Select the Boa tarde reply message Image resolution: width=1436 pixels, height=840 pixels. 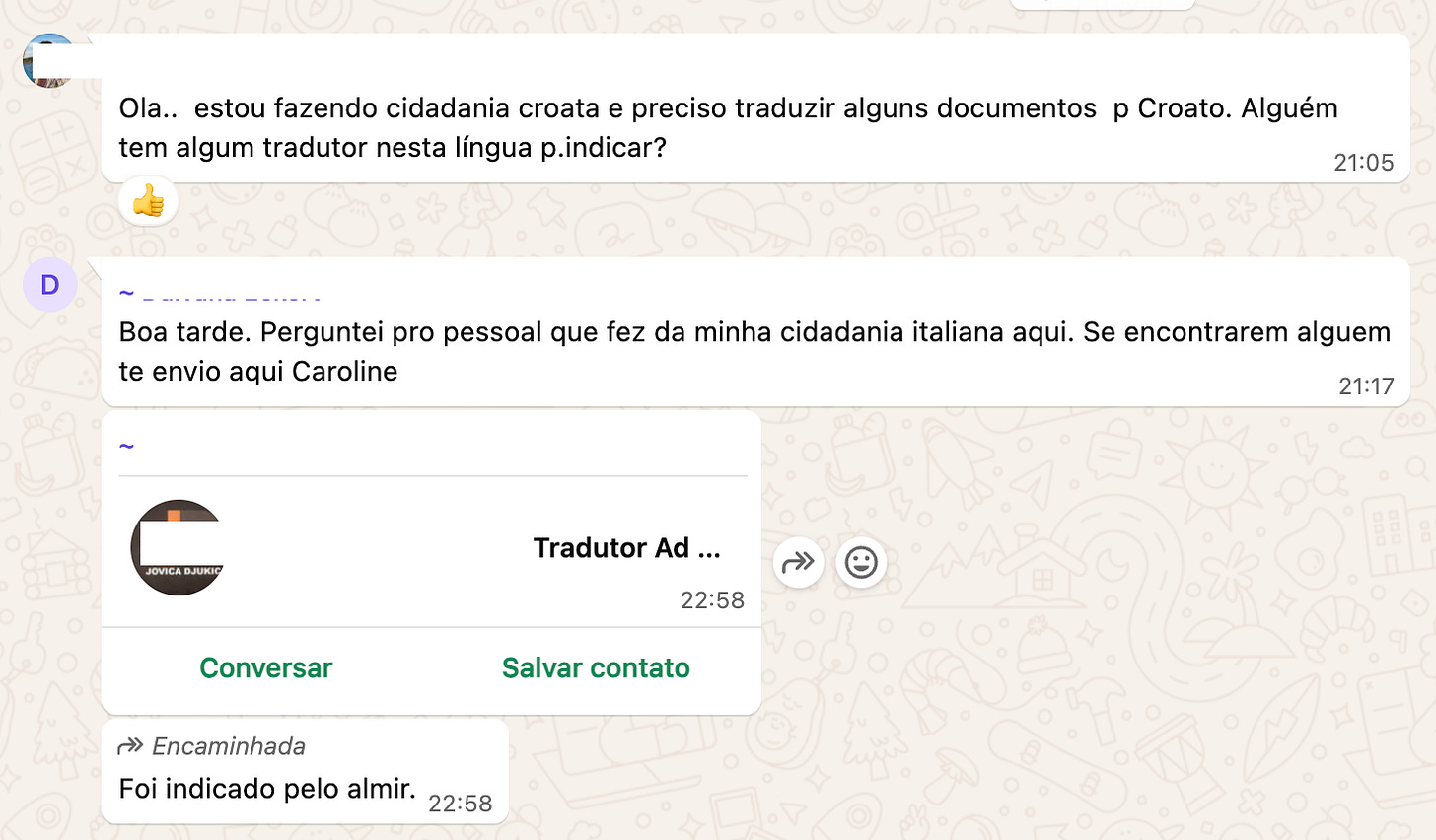[x=755, y=332]
